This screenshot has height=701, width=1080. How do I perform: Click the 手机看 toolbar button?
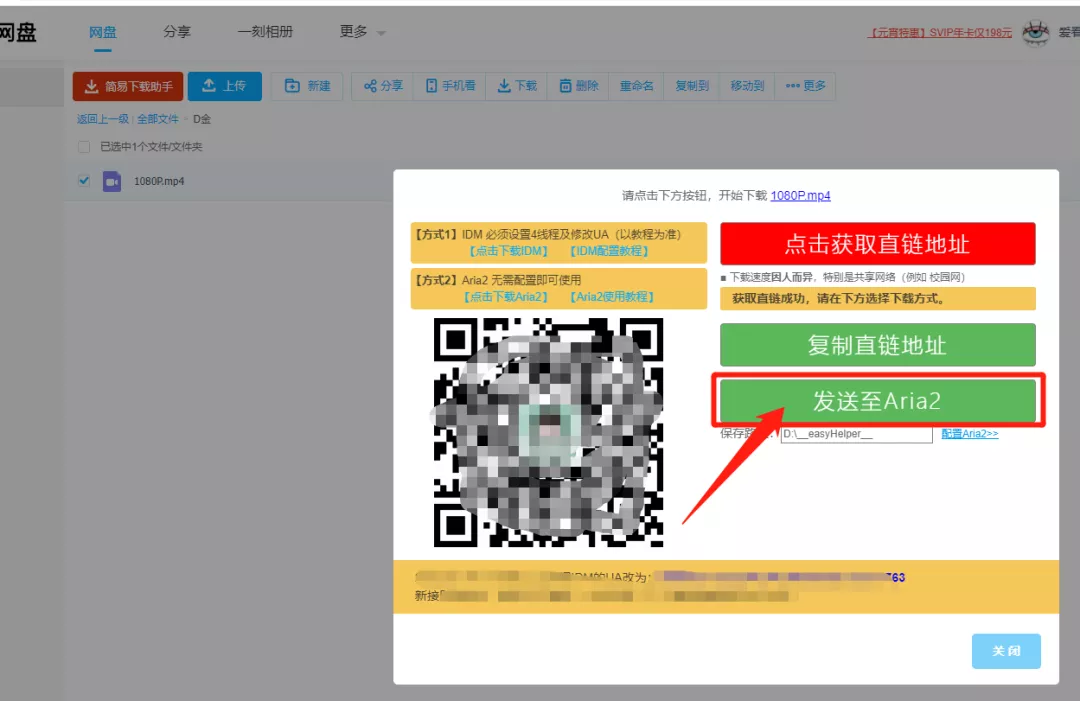pyautogui.click(x=450, y=86)
